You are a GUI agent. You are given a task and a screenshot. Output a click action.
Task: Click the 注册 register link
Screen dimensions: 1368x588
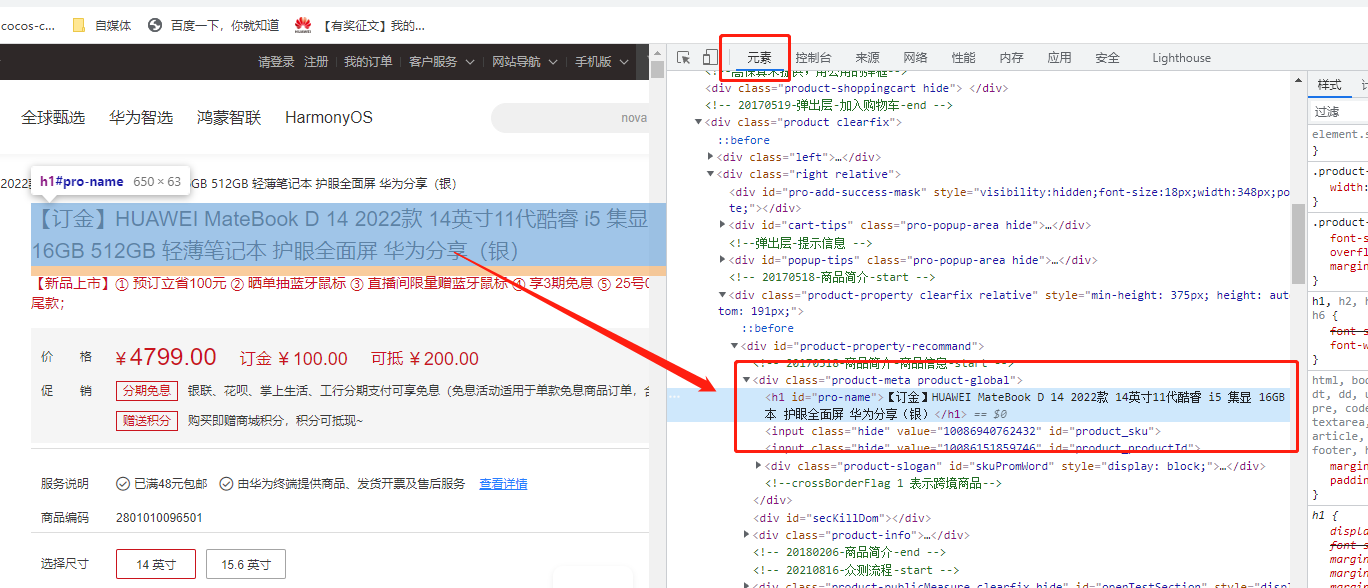316,62
